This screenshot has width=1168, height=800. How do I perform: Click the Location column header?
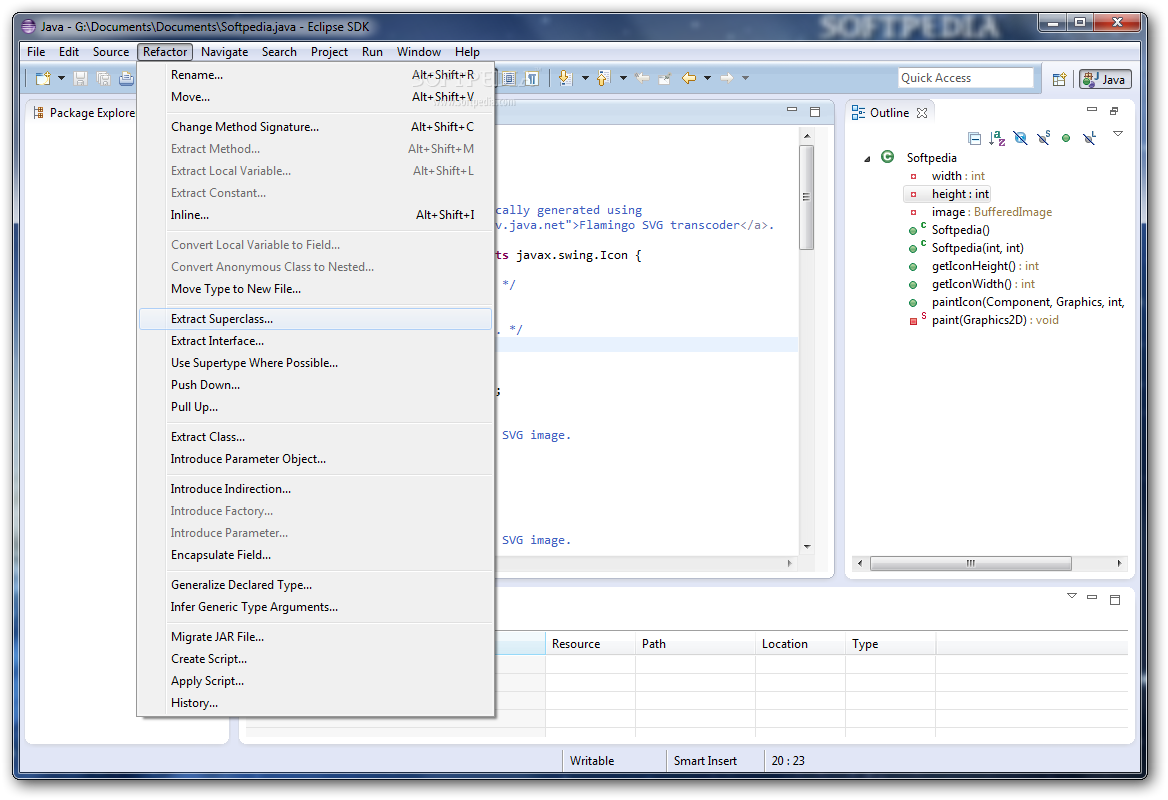pyautogui.click(x=800, y=644)
